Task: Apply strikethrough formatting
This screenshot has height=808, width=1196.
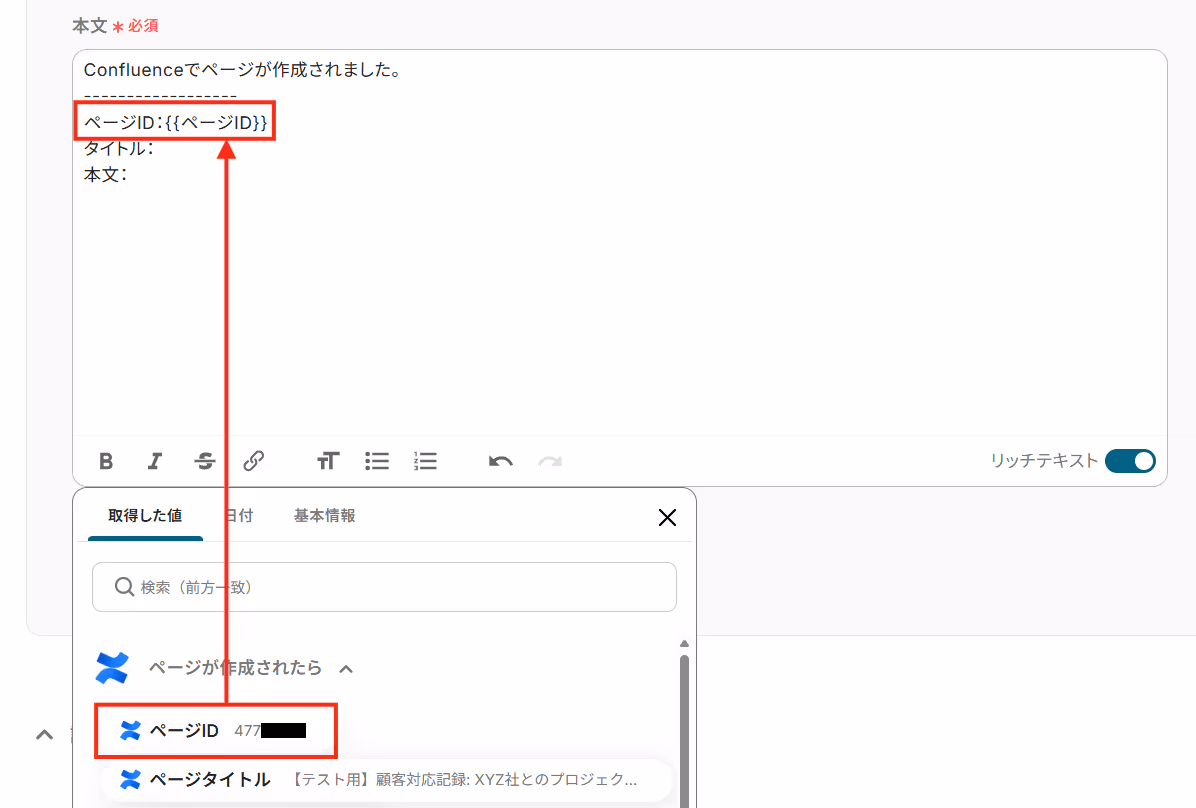Action: [x=204, y=461]
